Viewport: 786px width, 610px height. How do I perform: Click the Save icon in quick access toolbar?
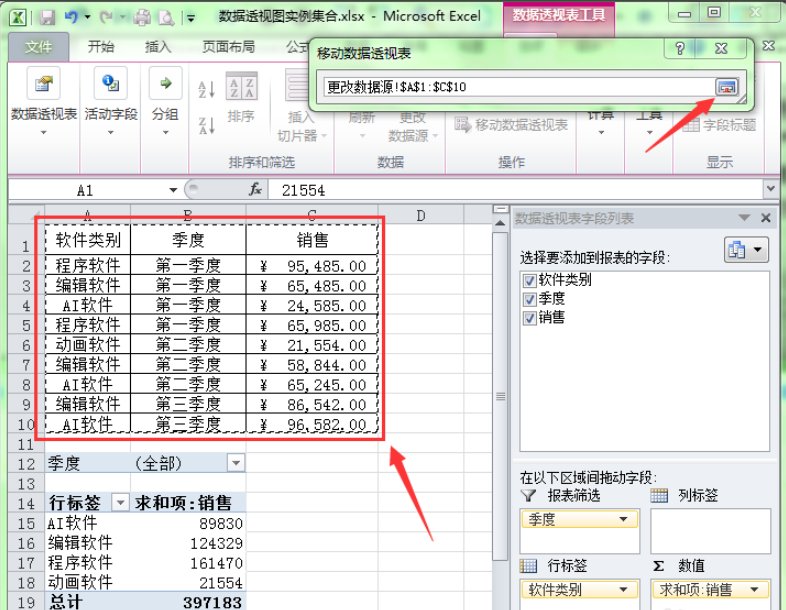coord(47,18)
